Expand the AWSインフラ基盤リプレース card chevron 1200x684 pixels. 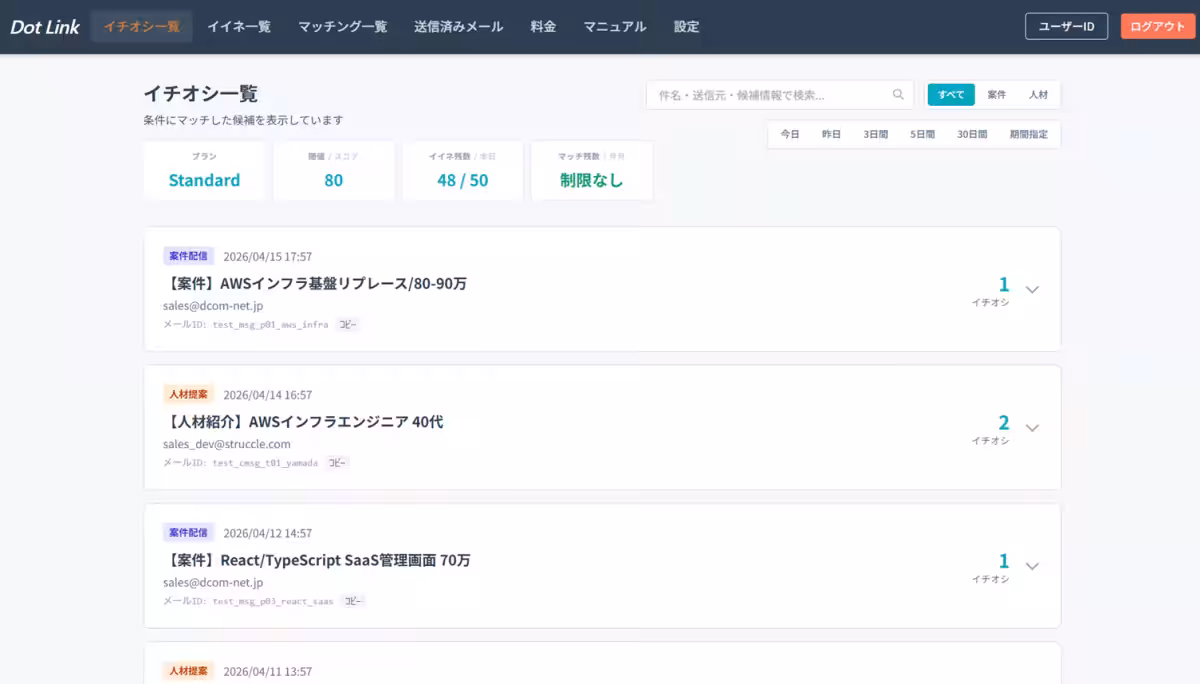click(x=1033, y=290)
